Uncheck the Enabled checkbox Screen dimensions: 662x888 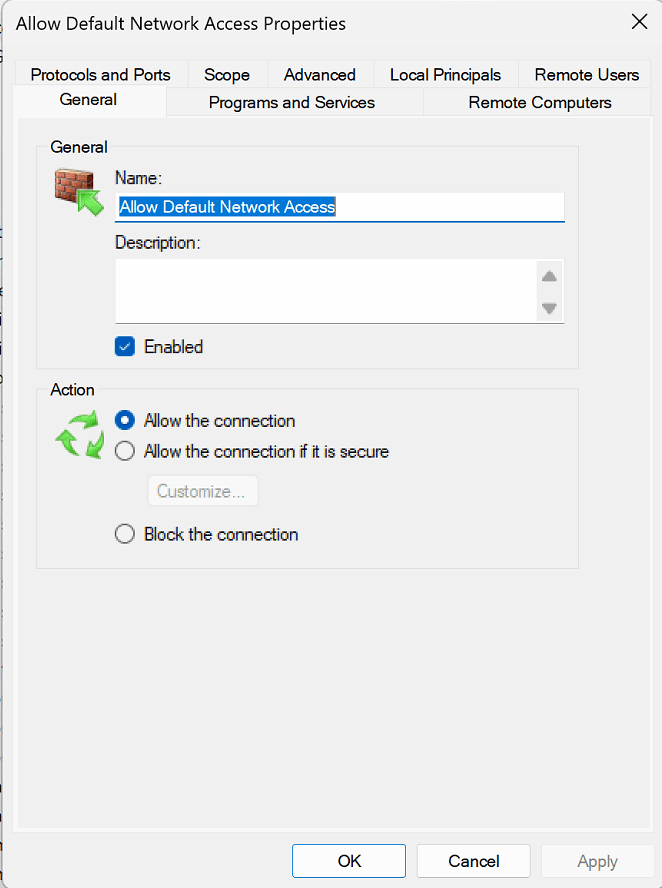[125, 347]
